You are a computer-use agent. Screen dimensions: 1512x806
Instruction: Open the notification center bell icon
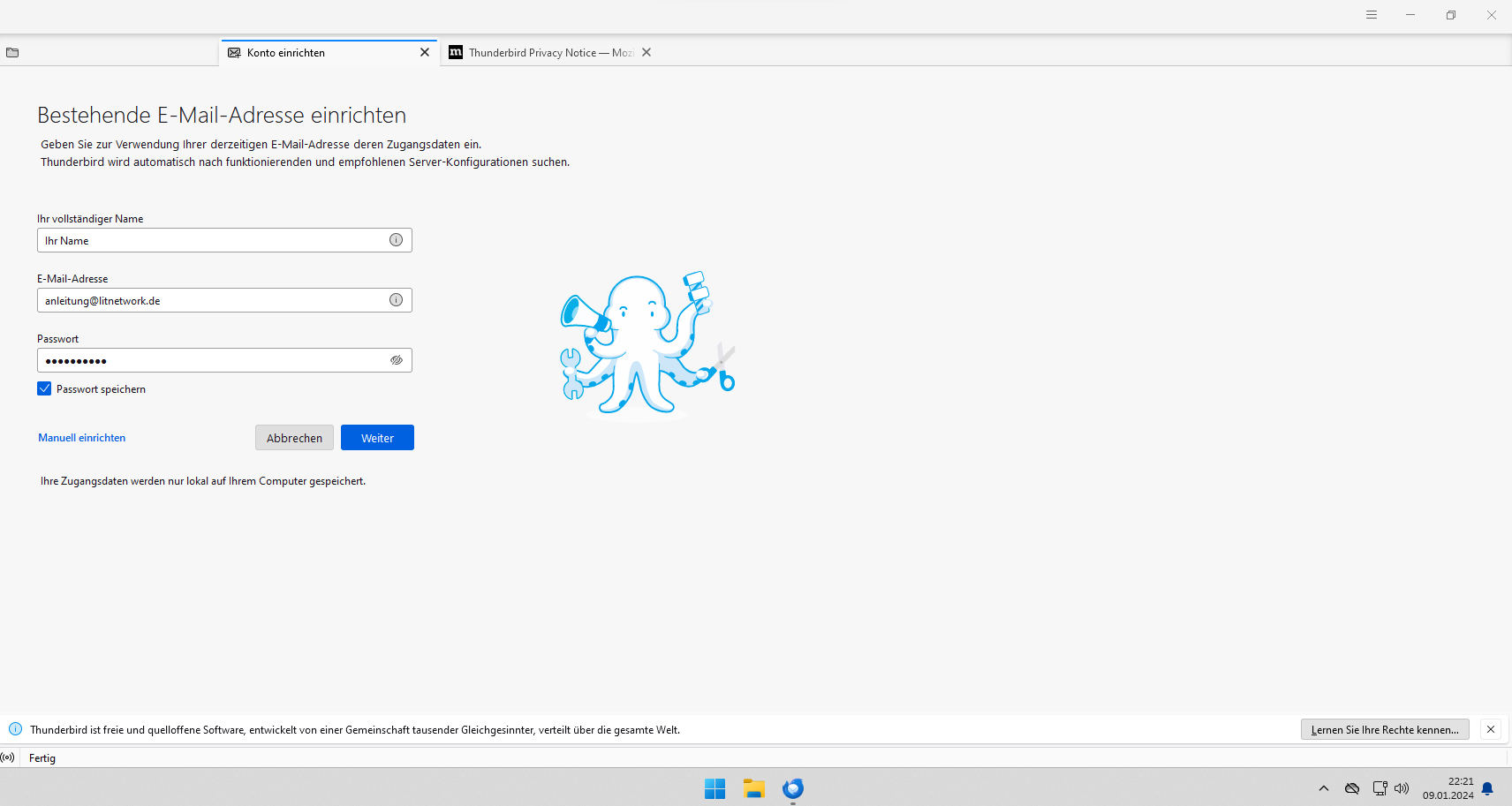point(1487,788)
